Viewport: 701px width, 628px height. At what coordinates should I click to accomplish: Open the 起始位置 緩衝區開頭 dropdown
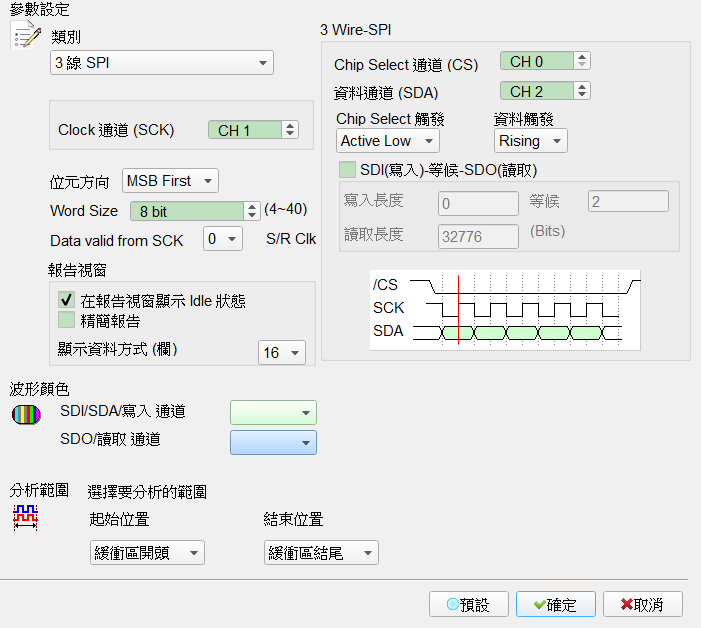[x=147, y=552]
